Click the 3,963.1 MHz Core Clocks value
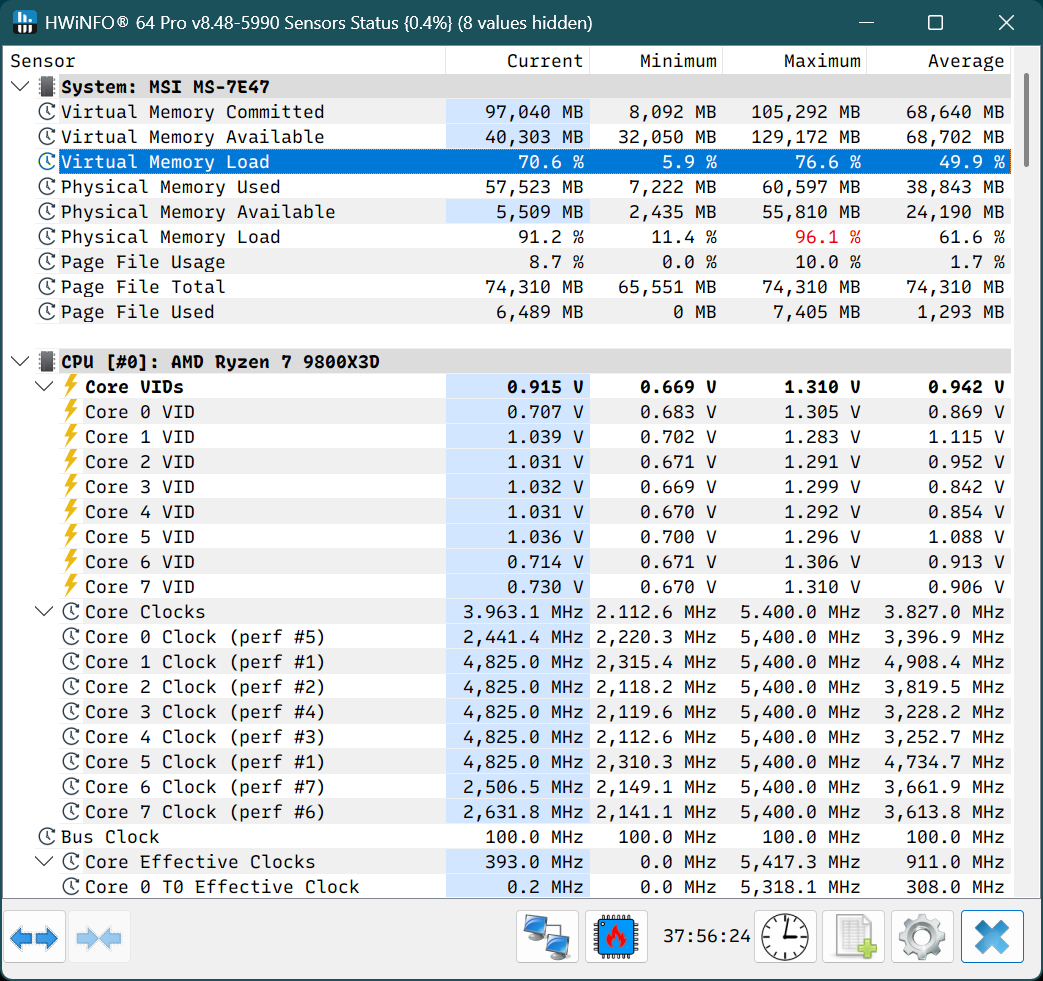 pos(523,612)
